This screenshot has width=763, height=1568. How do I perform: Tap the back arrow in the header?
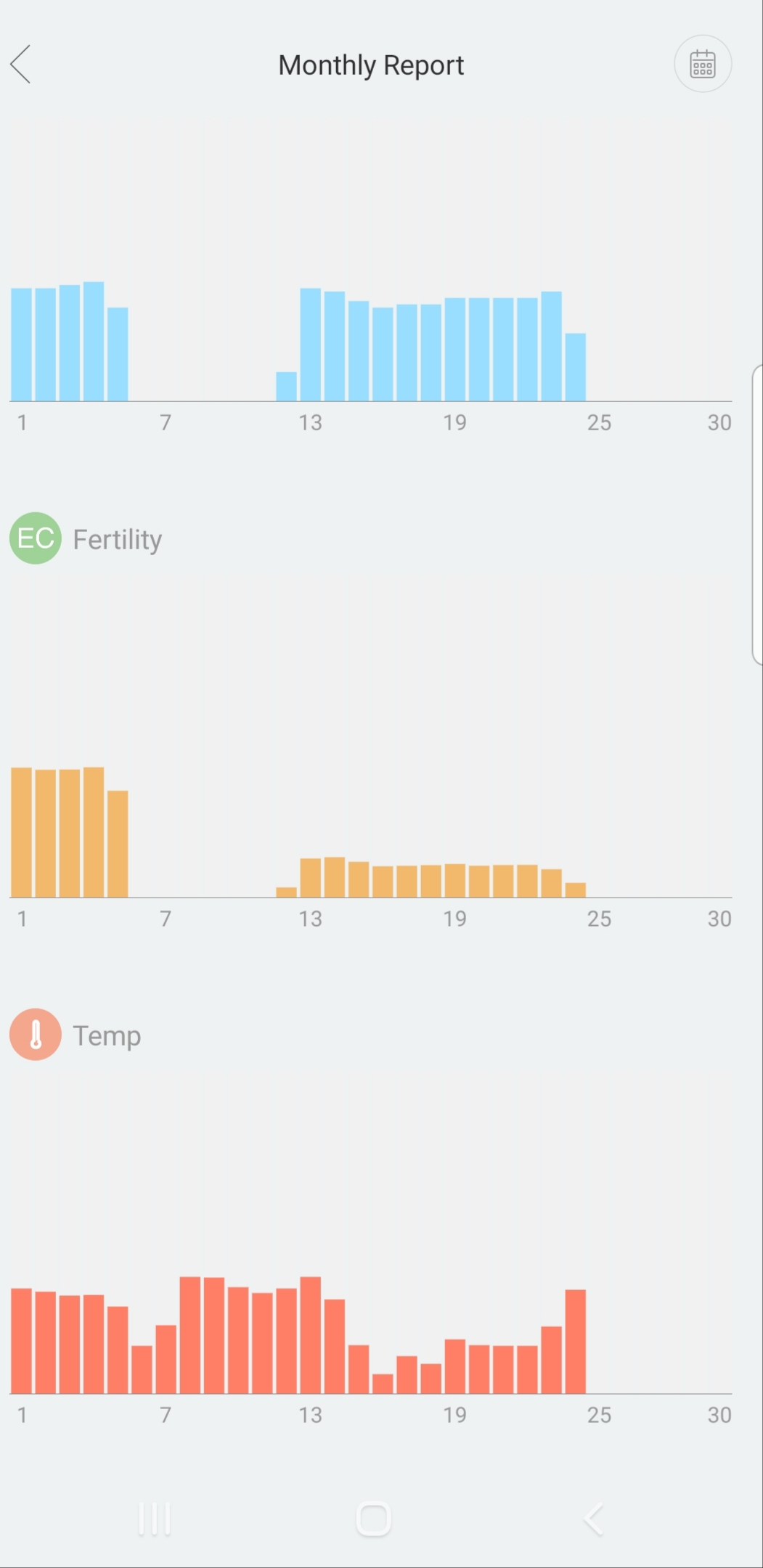21,65
